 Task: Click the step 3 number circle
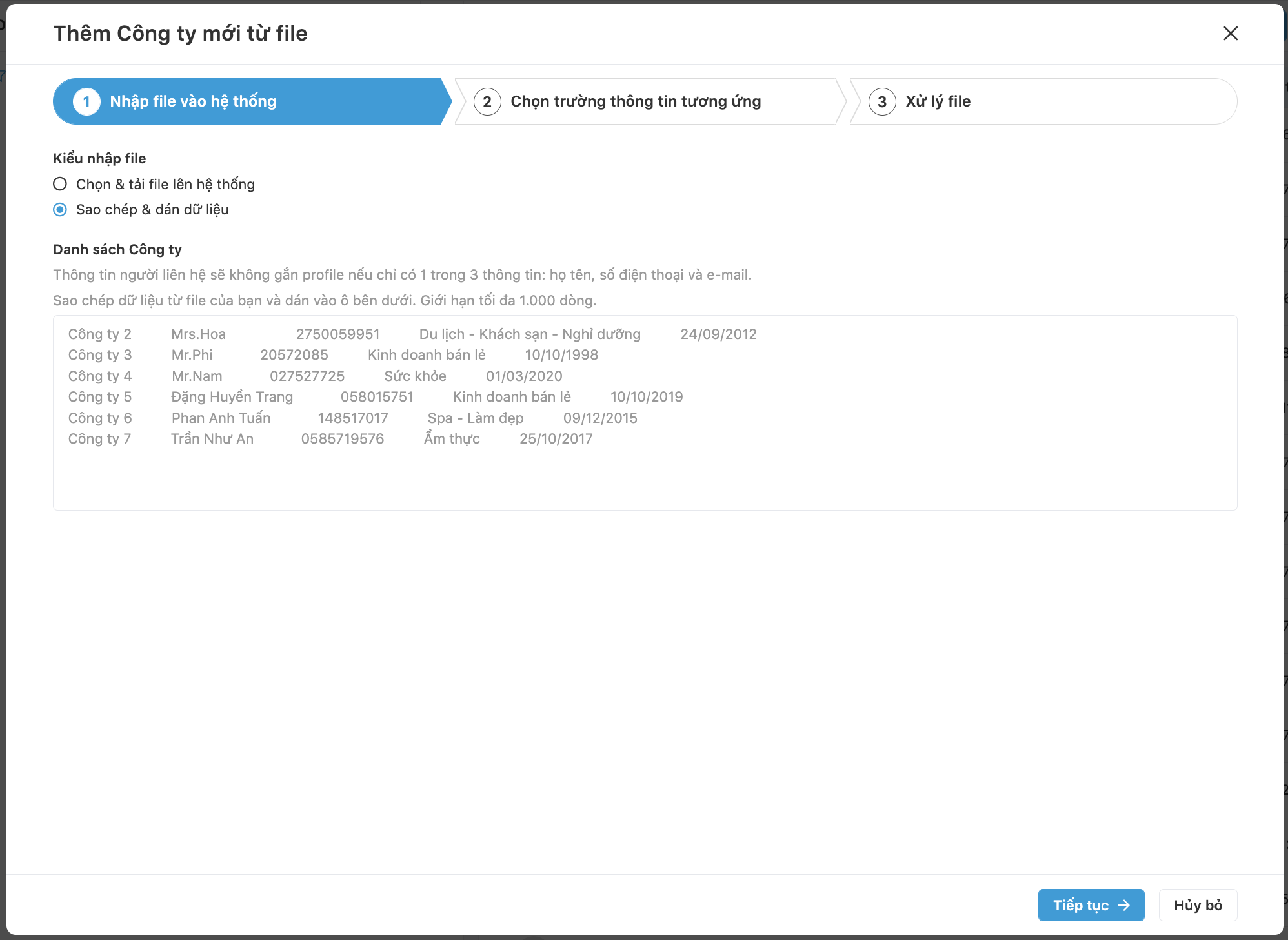click(x=881, y=101)
